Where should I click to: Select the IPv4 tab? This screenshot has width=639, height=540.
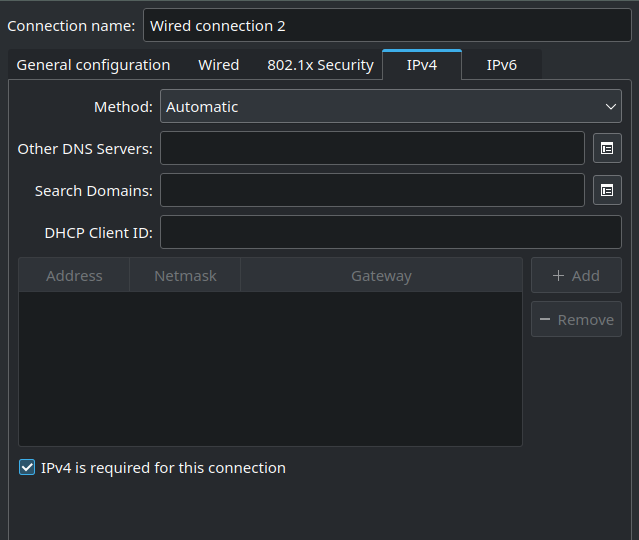coord(422,65)
